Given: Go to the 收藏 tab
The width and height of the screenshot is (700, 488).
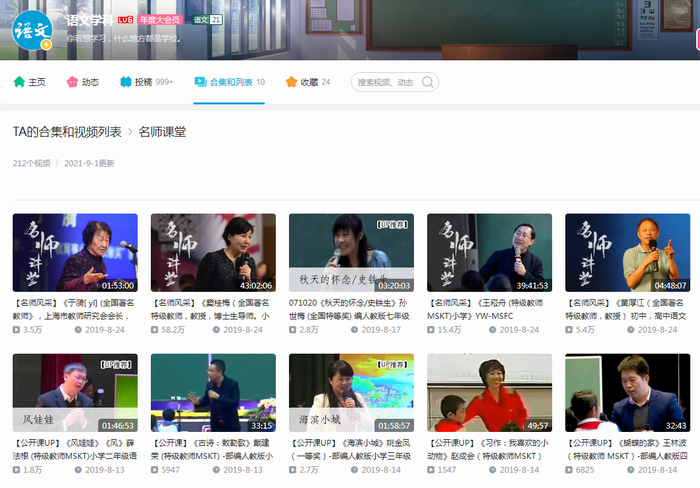Looking at the screenshot, I should (309, 82).
